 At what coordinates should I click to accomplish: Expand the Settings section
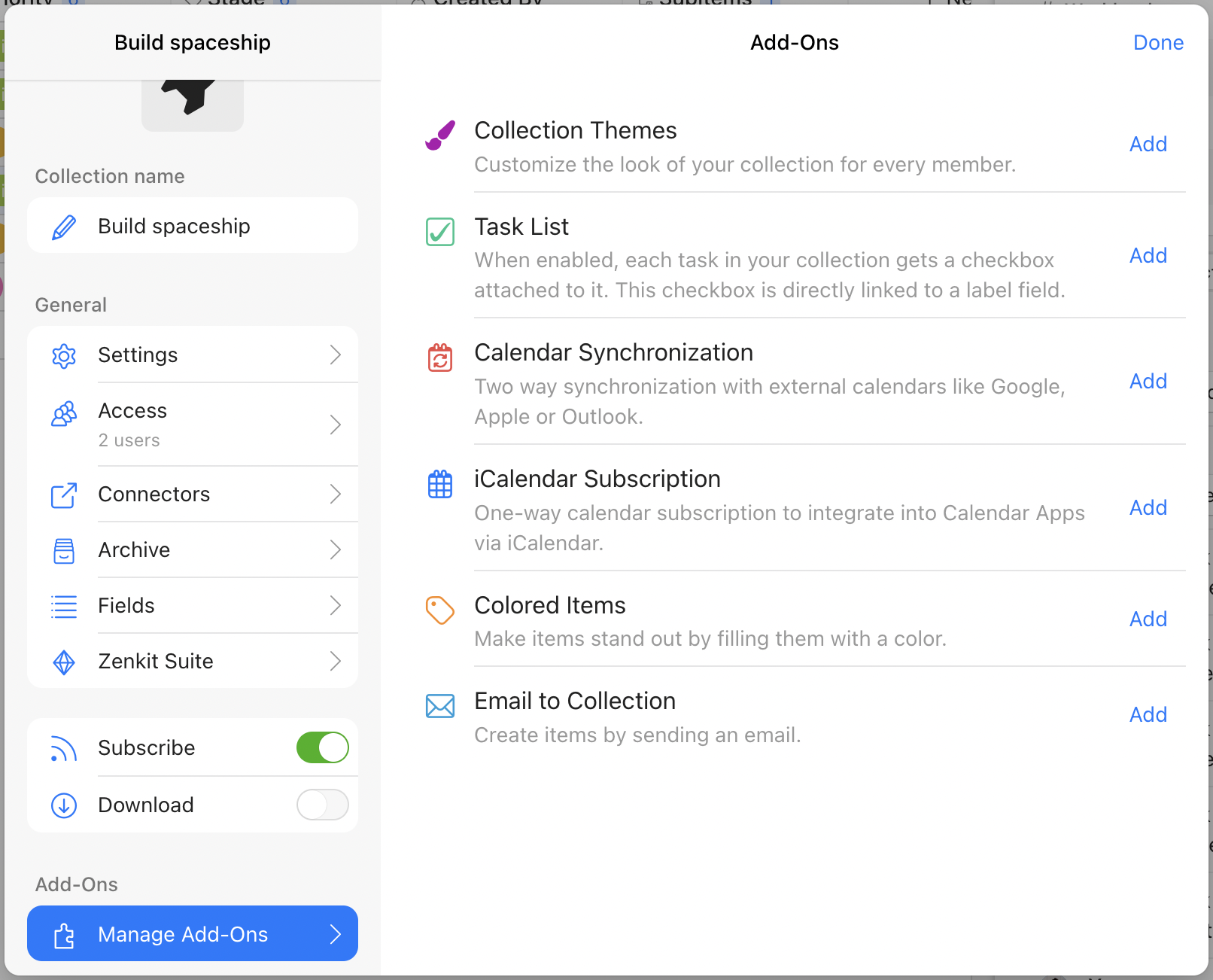tap(193, 355)
